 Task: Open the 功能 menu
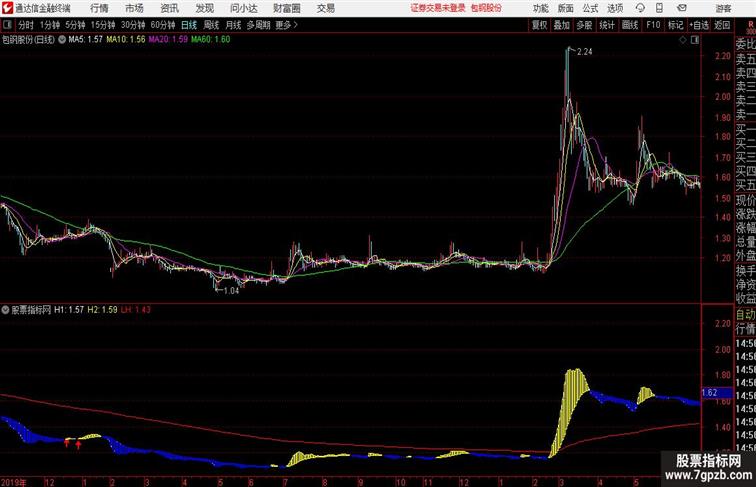[x=541, y=8]
